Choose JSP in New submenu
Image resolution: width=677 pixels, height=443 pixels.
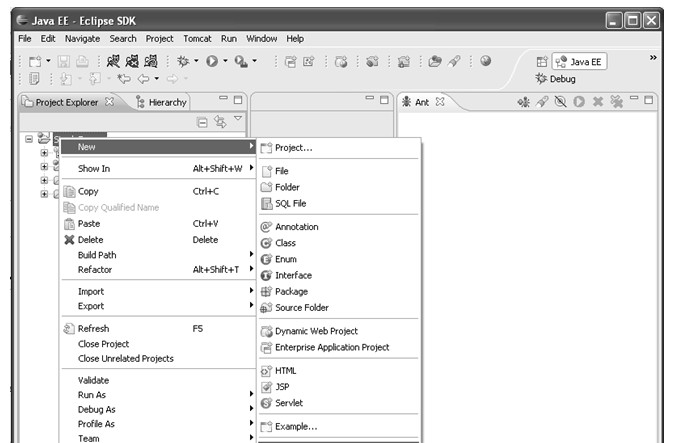click(x=339, y=387)
